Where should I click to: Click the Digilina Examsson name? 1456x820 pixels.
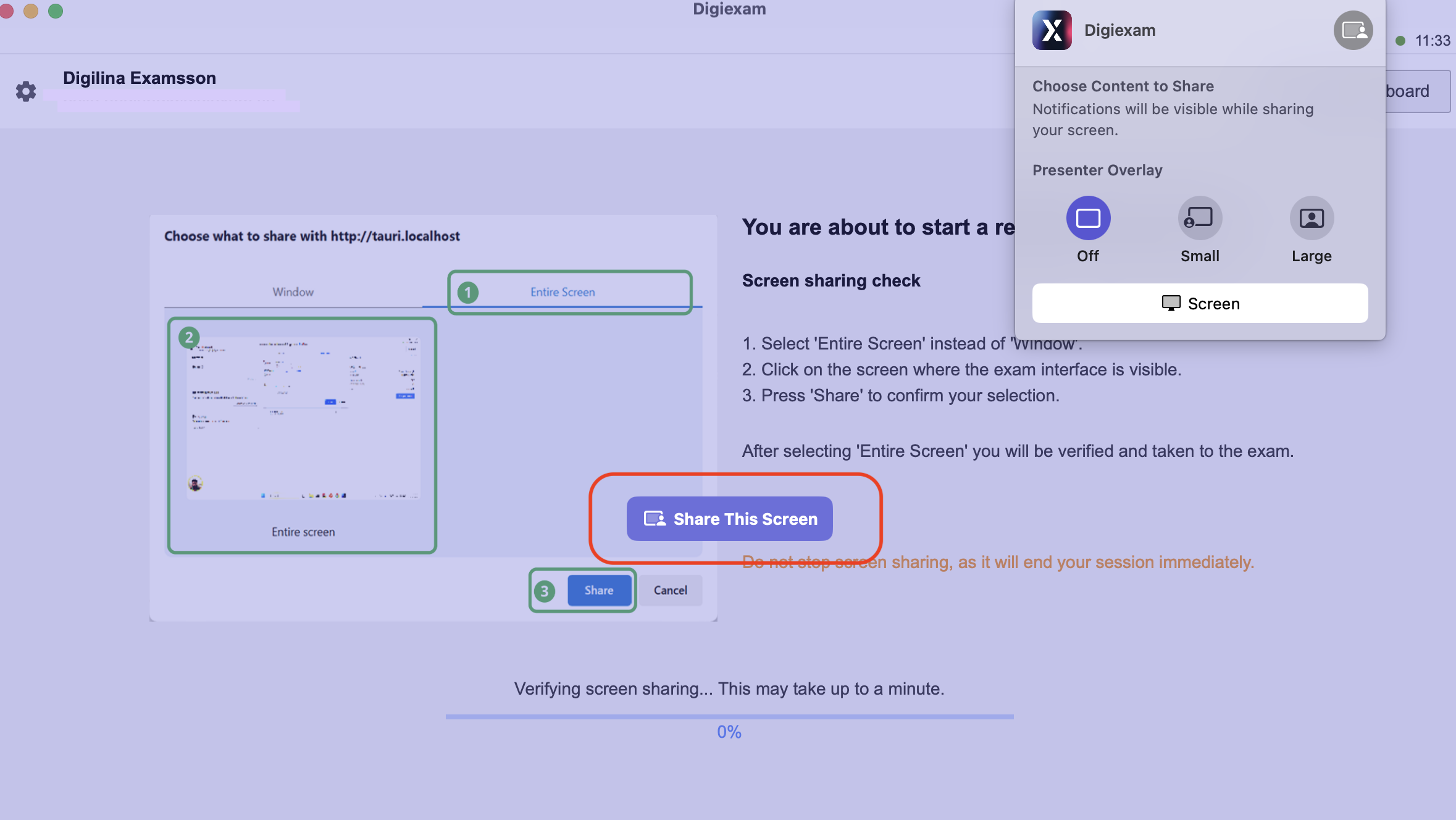140,78
